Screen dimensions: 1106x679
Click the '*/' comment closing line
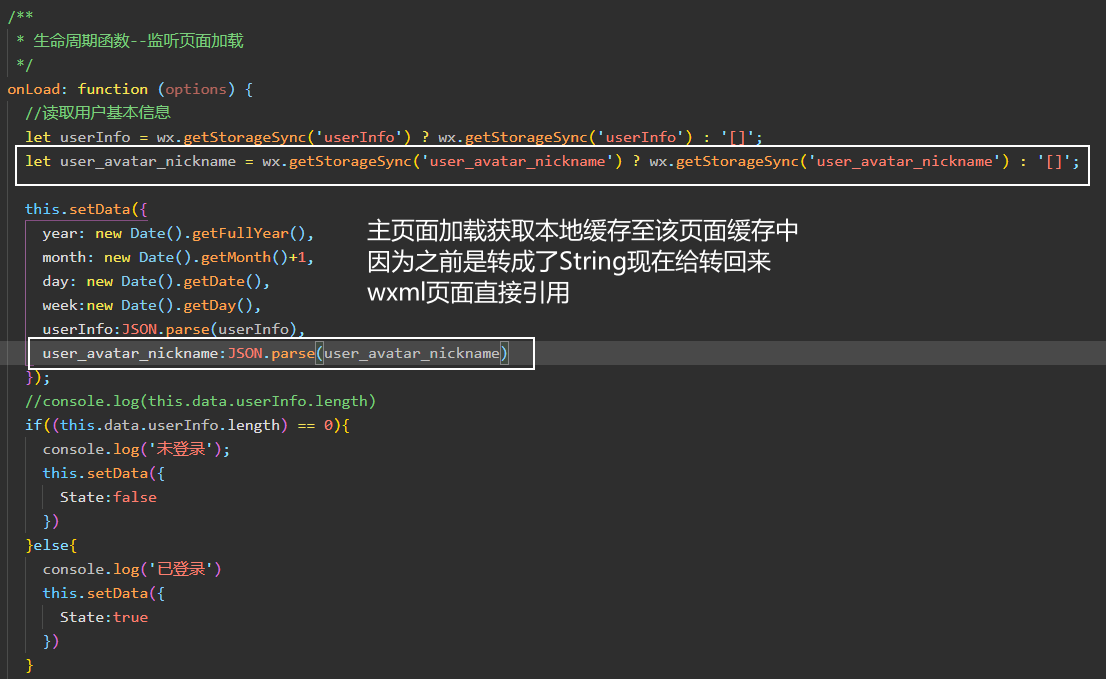coord(25,65)
